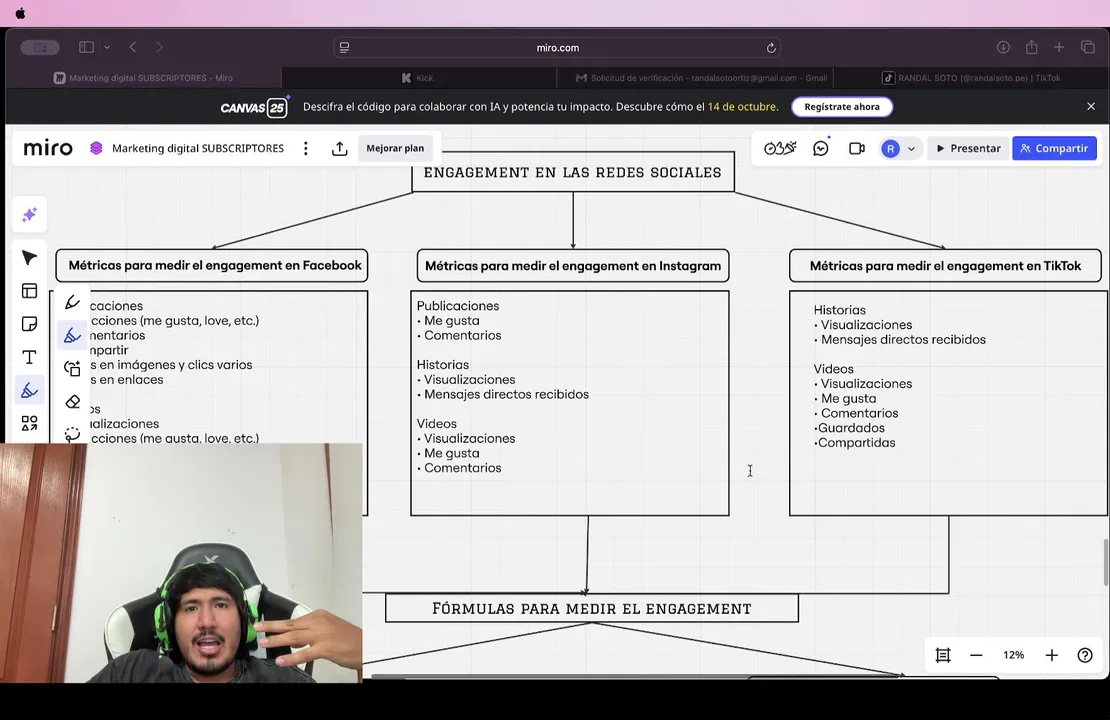Zoom out with minus button
Screen dimensions: 1110x720
(x=976, y=656)
